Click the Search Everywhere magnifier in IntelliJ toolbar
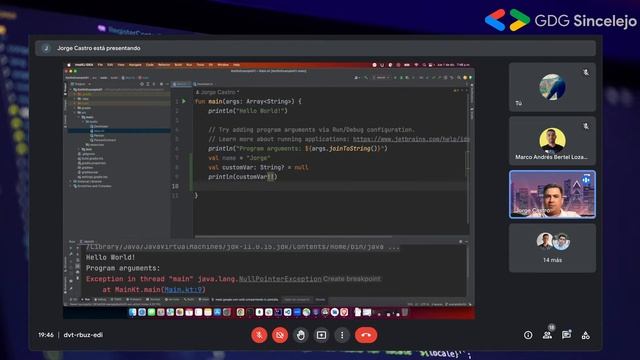The image size is (640, 360). click(459, 77)
